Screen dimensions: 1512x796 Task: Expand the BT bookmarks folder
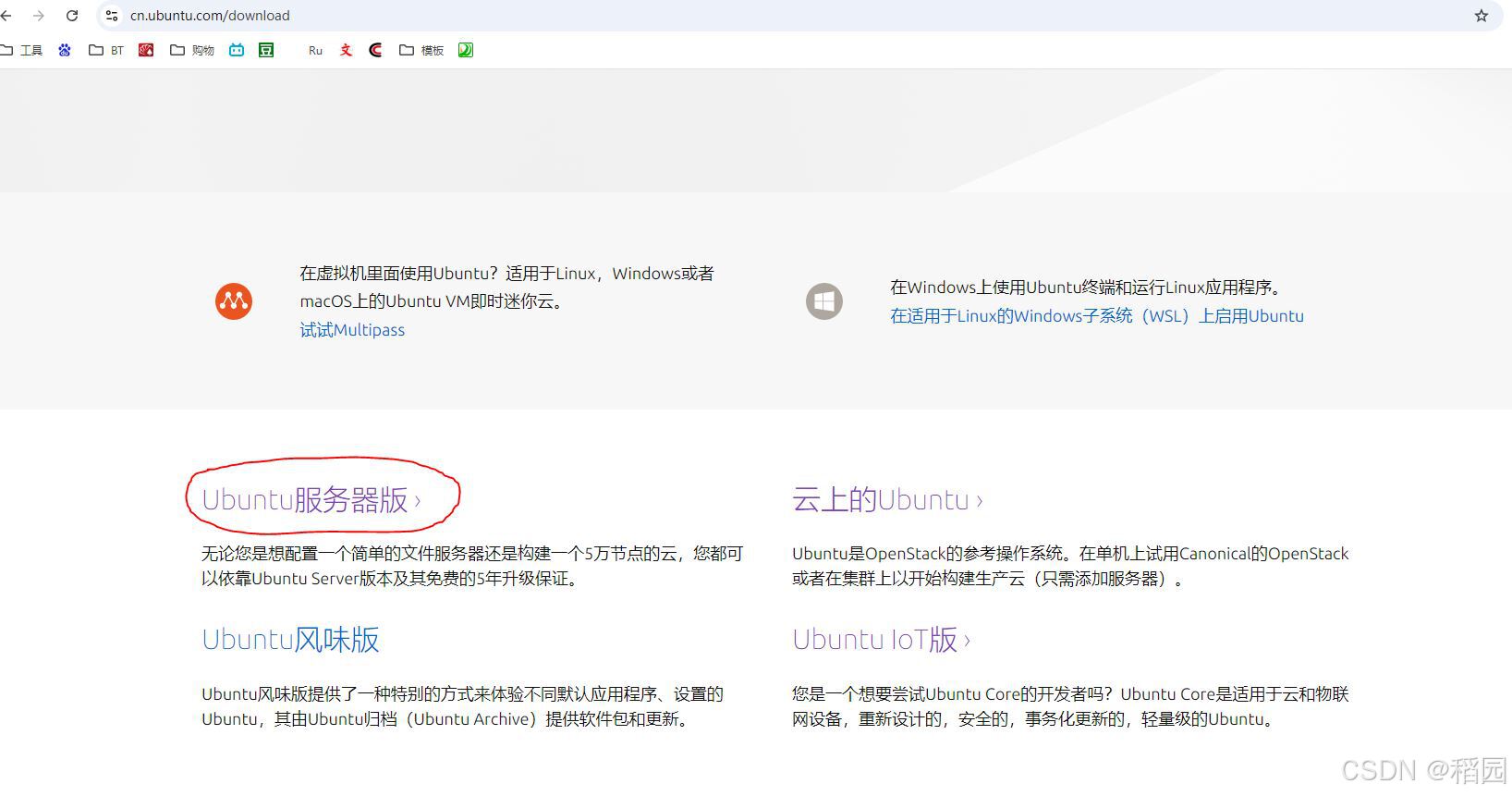(106, 50)
